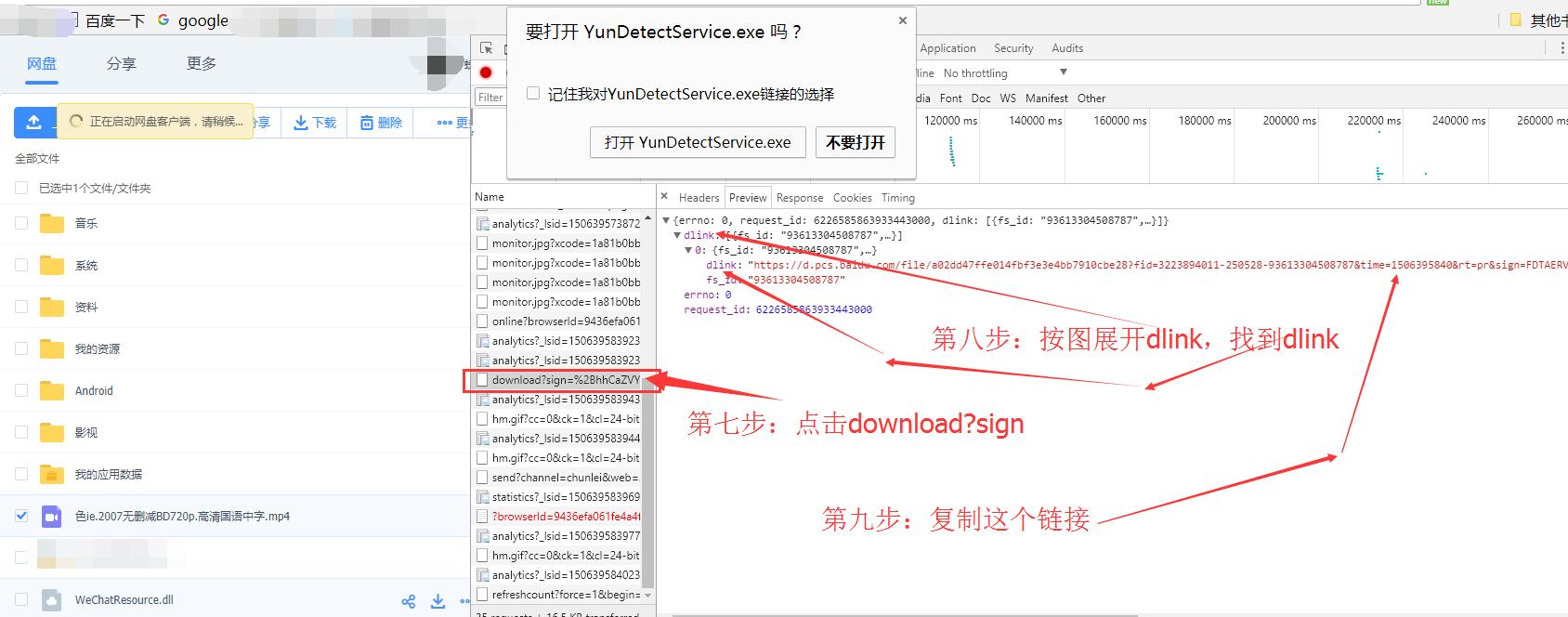Image resolution: width=1568 pixels, height=617 pixels.
Task: Click the blue upload icon button
Action: tap(34, 122)
